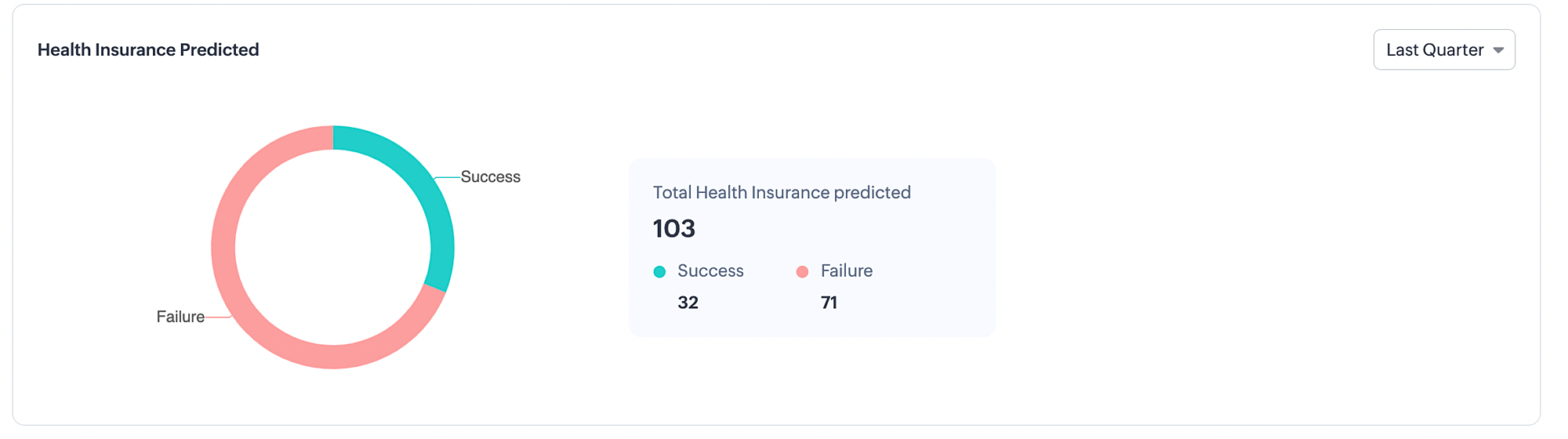Click the Failure count value 71
This screenshot has height=439, width=1568.
coord(829,303)
